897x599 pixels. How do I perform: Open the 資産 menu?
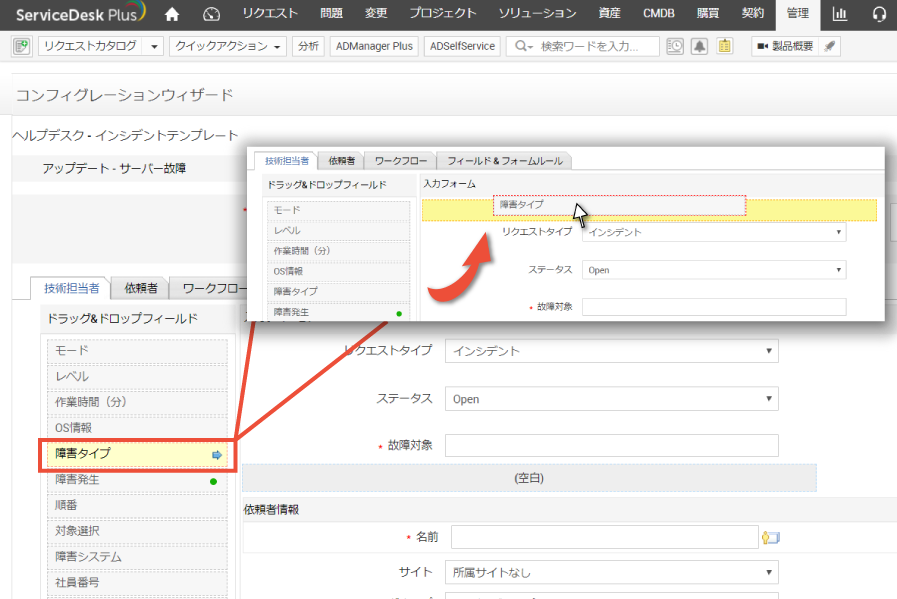tap(610, 14)
